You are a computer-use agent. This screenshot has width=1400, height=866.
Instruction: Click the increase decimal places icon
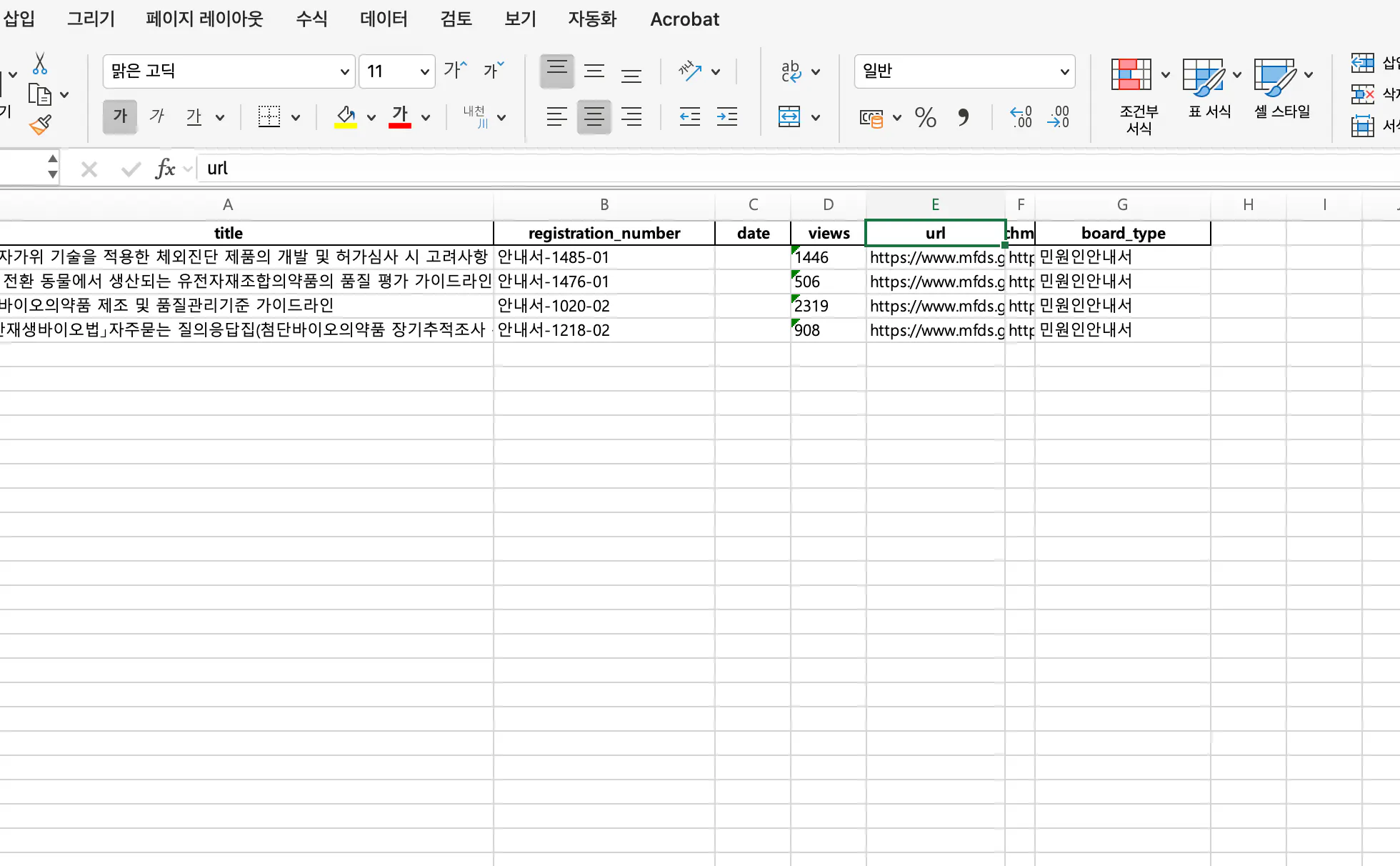click(1021, 118)
